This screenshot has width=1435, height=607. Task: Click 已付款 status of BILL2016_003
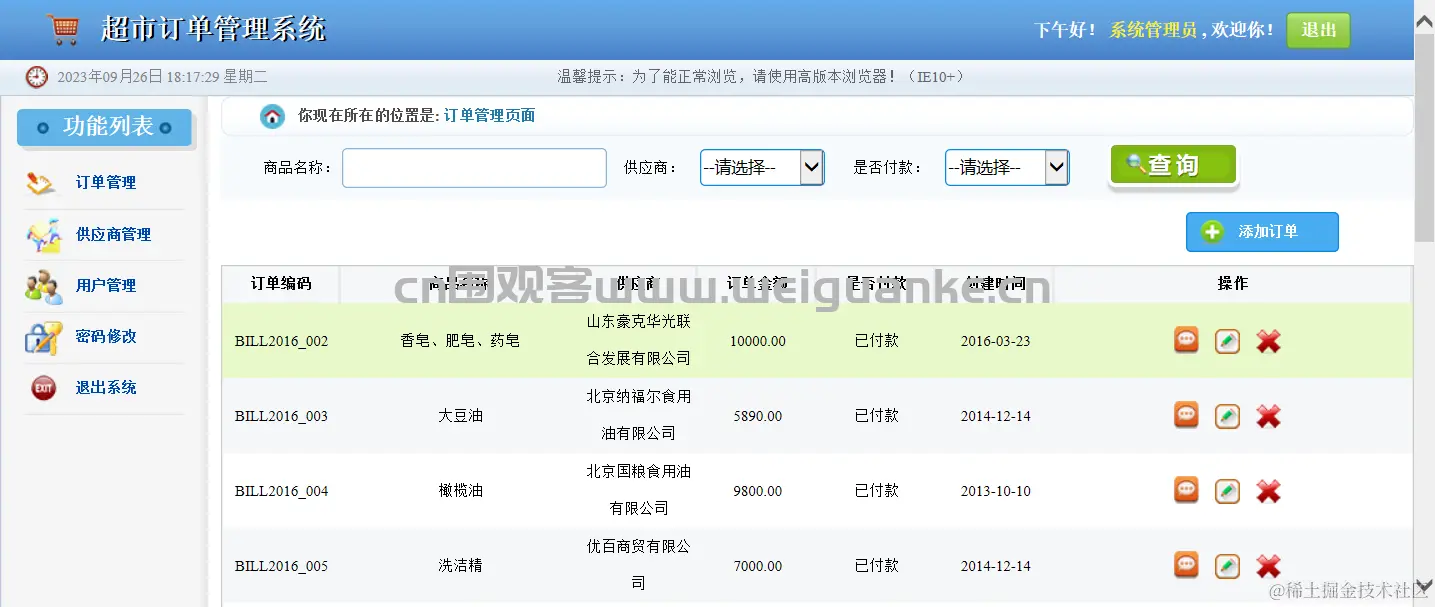pyautogui.click(x=877, y=415)
